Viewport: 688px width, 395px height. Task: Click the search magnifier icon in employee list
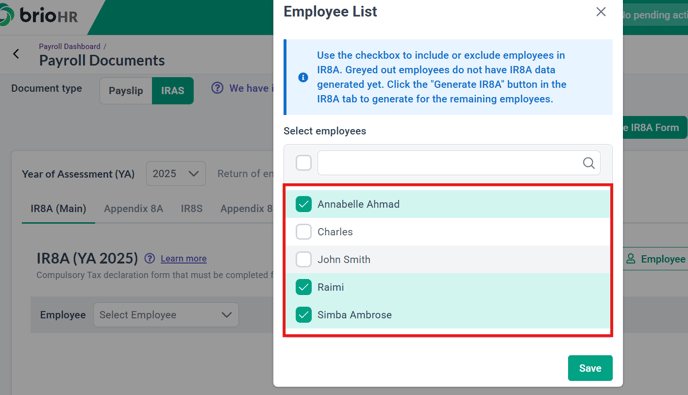click(x=588, y=163)
